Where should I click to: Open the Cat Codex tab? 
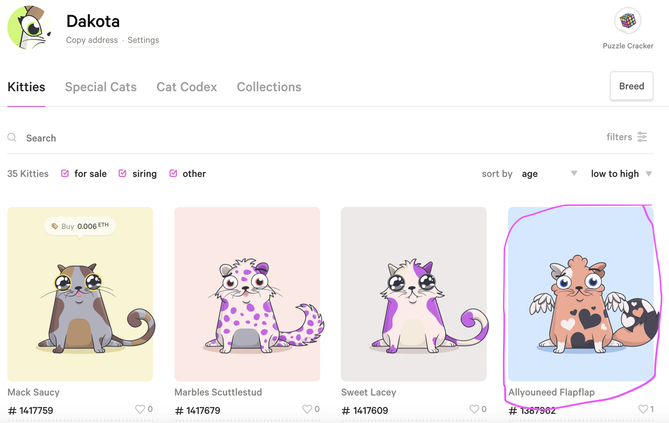pos(186,87)
